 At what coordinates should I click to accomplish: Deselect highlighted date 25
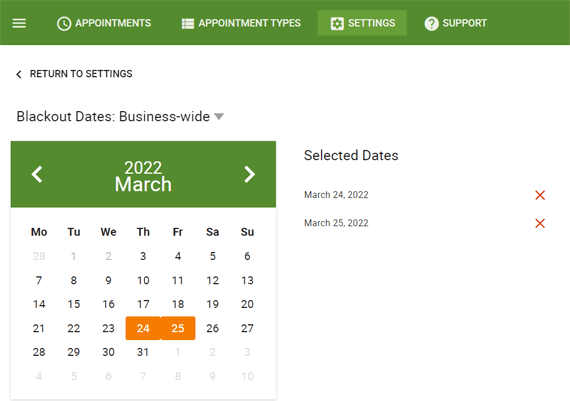coord(178,328)
